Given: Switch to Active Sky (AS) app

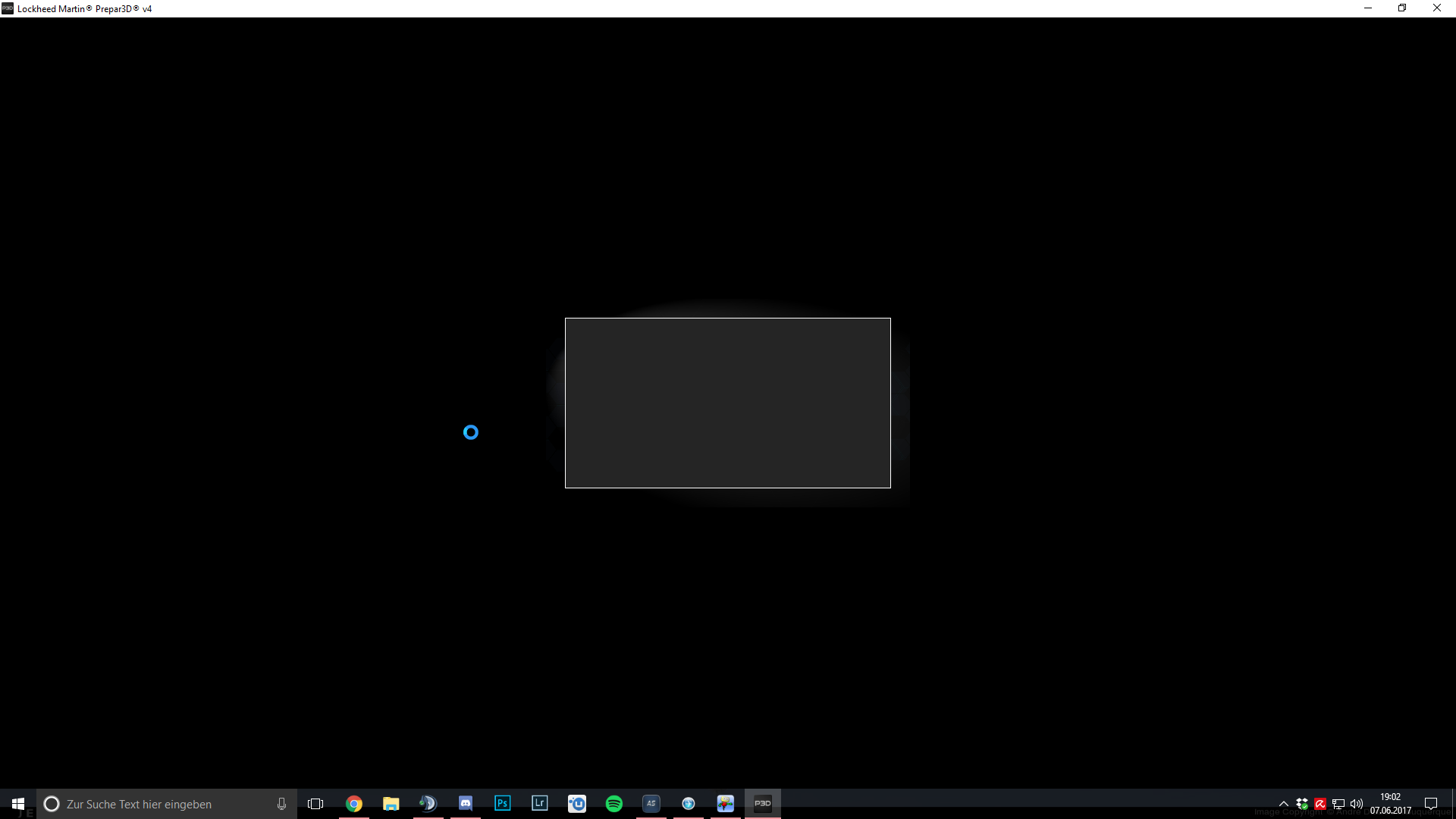Looking at the screenshot, I should point(651,804).
